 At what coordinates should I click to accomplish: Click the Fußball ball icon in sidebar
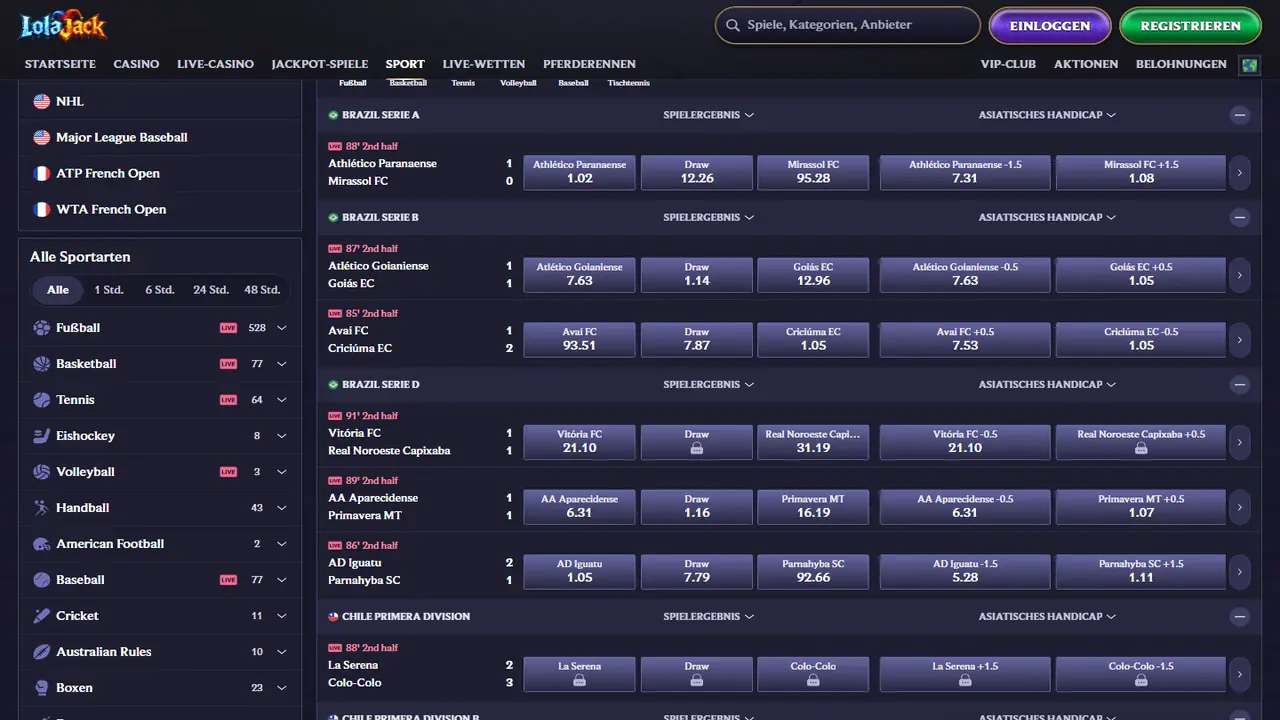41,328
